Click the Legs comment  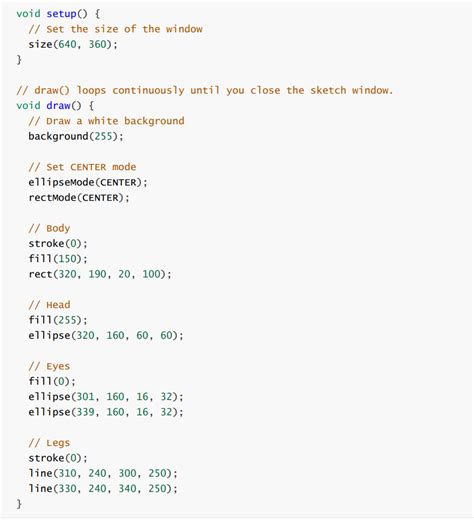pos(49,443)
